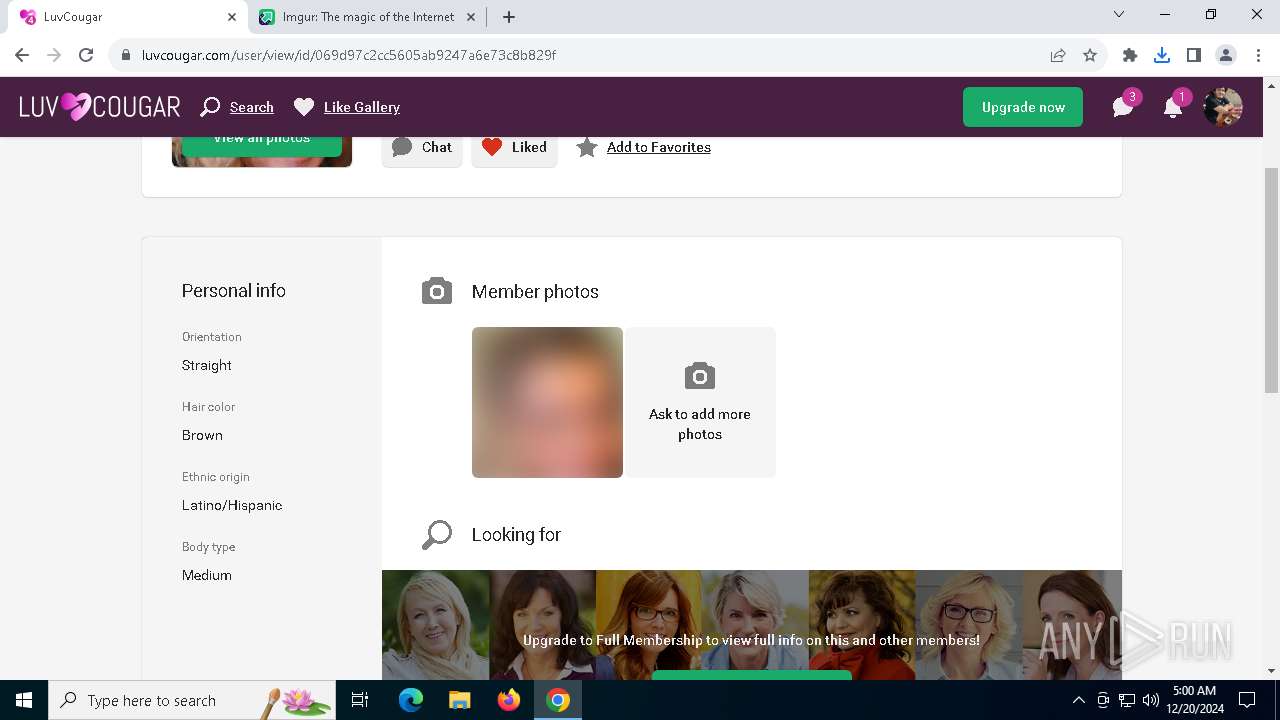This screenshot has height=720, width=1280.
Task: Close the Imgur tab
Action: point(471,17)
